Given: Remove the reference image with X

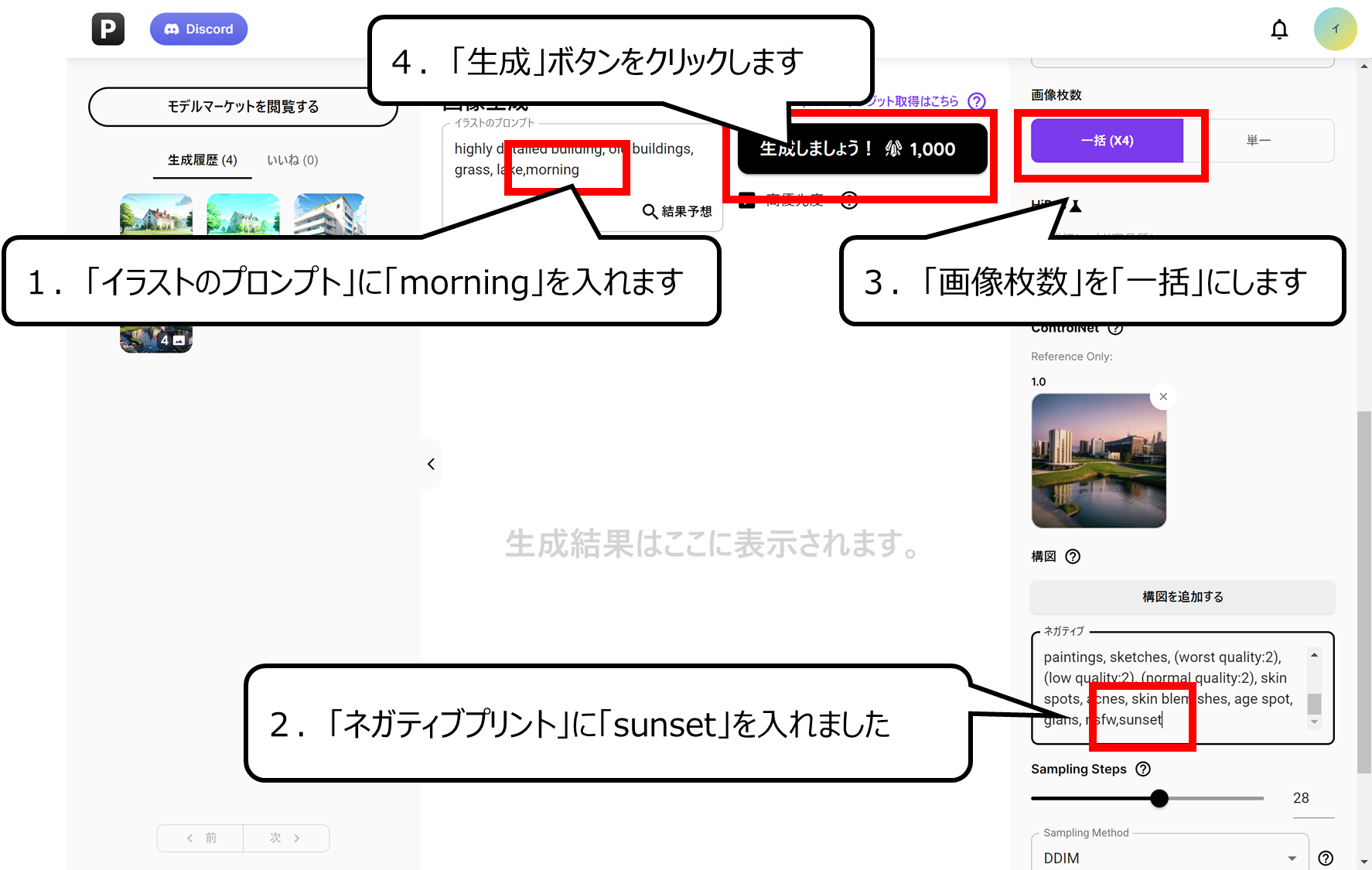Looking at the screenshot, I should pos(1163,397).
